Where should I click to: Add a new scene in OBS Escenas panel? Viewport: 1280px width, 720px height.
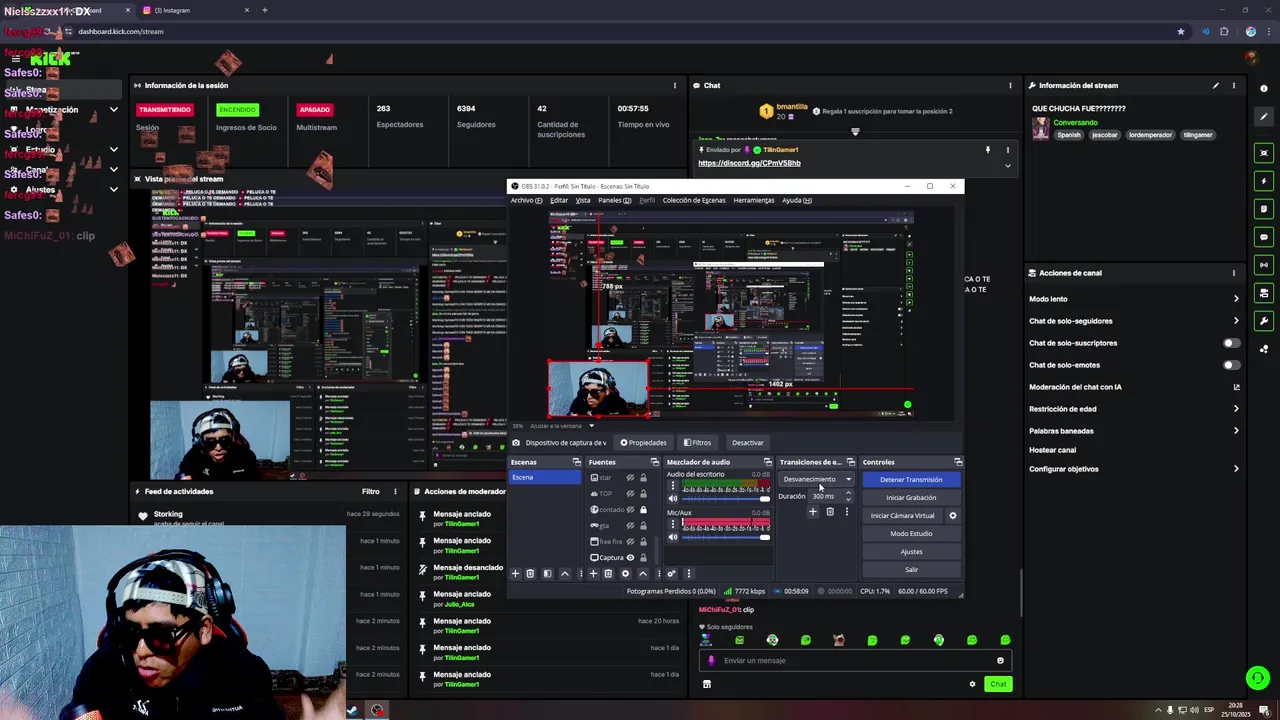pos(515,574)
